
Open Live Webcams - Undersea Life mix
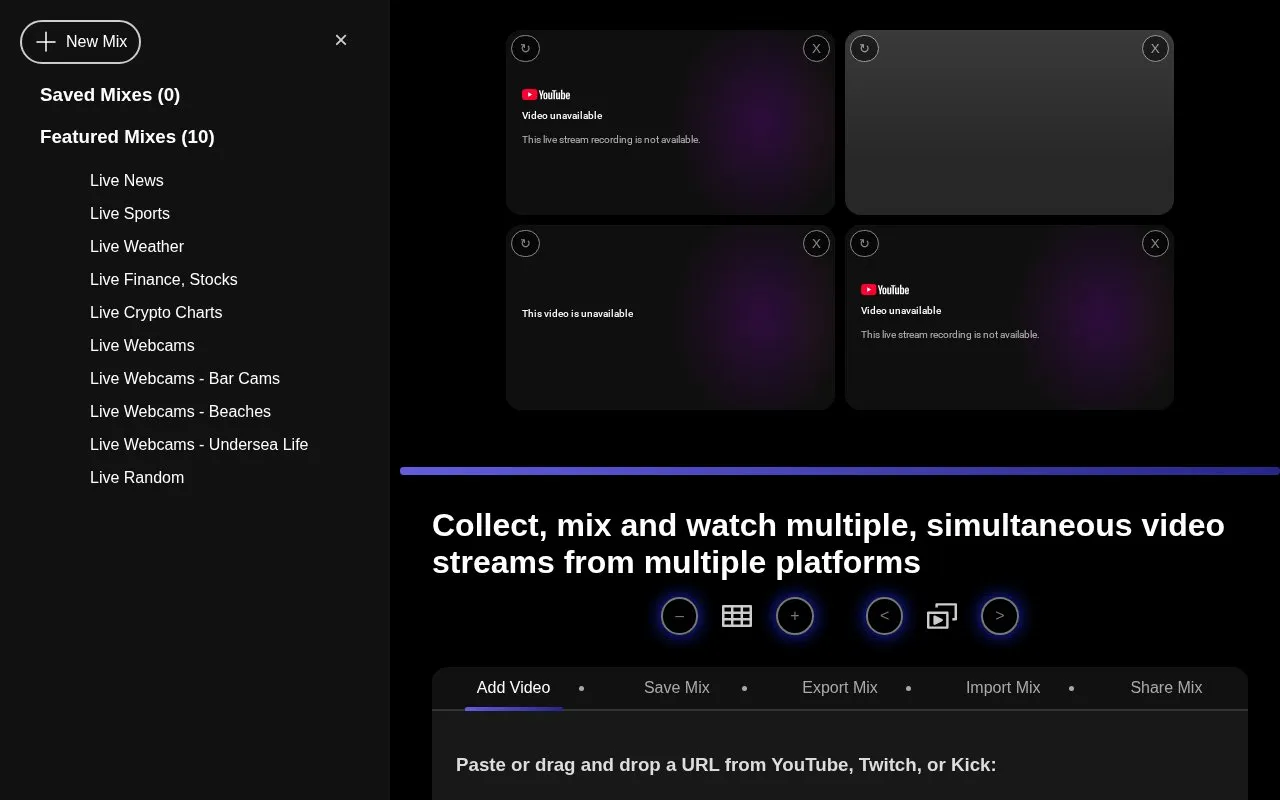pos(199,445)
